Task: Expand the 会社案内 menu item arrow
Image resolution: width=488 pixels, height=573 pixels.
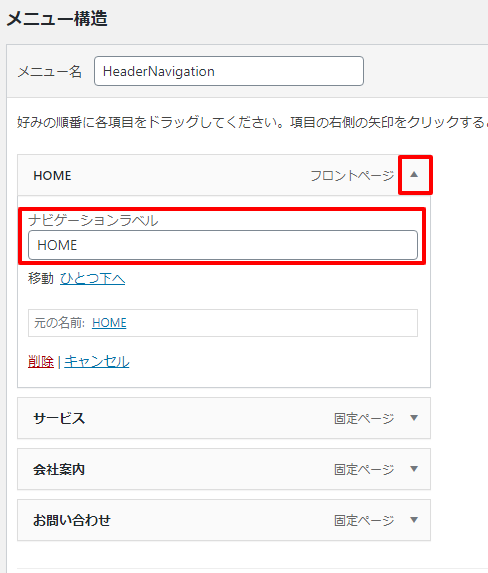Action: 414,469
